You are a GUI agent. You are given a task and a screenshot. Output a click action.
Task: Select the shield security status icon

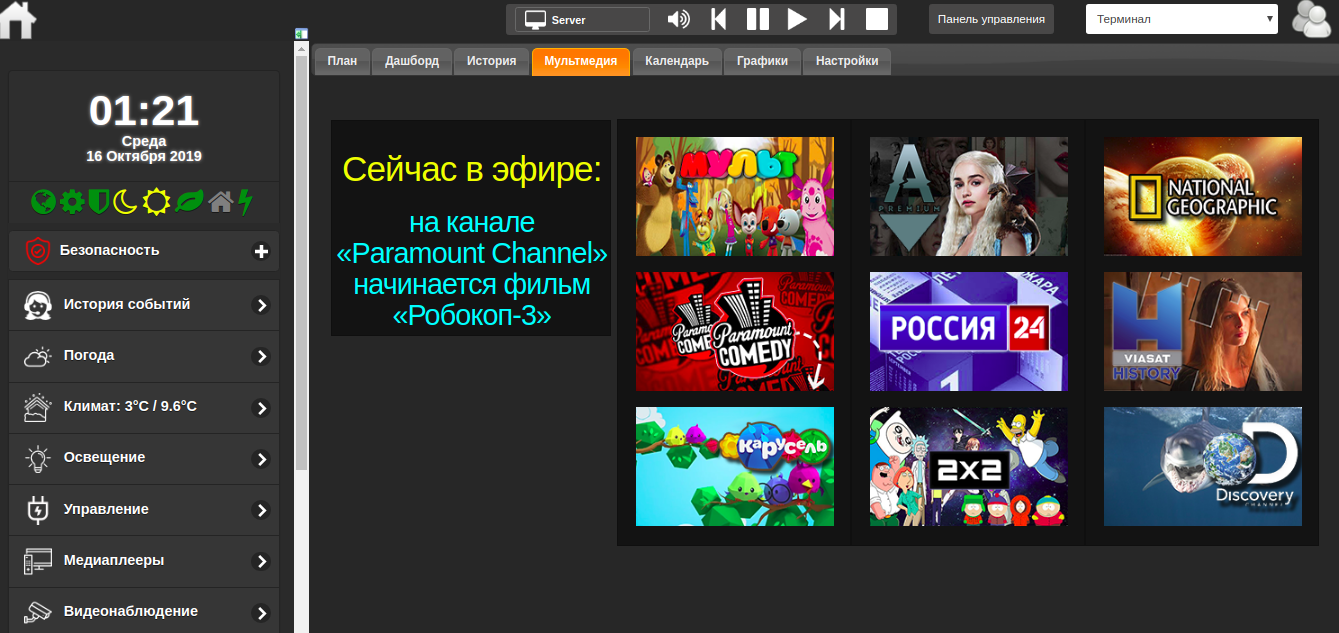pos(99,202)
